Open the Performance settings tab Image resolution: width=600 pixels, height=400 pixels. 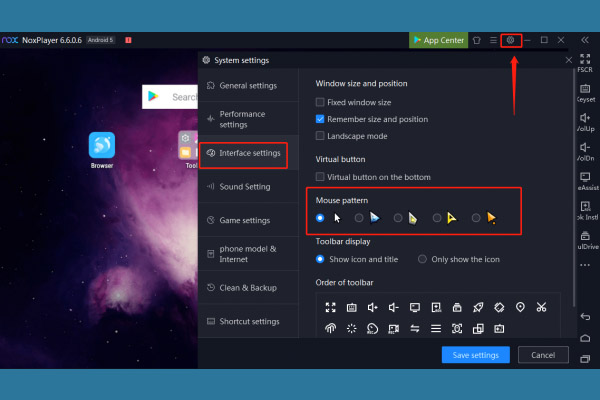point(248,119)
